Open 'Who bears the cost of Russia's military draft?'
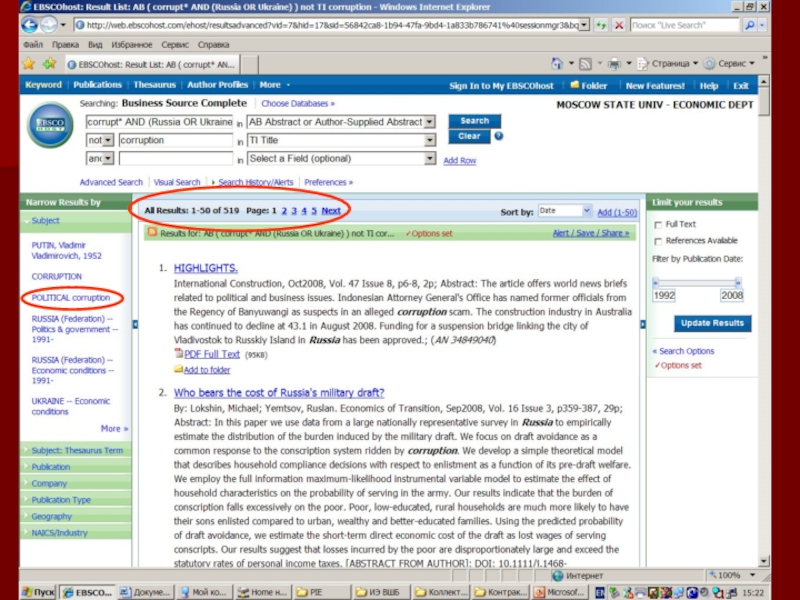The width and height of the screenshot is (800, 600). [x=279, y=393]
